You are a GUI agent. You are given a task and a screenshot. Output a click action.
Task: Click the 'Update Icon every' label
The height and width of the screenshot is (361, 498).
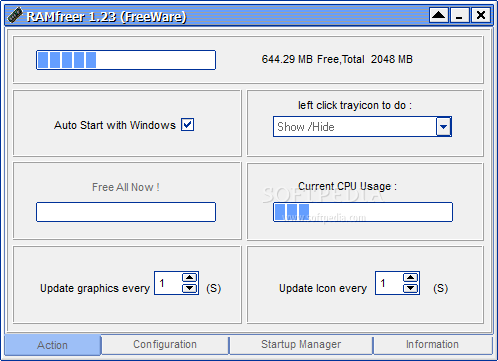click(323, 288)
